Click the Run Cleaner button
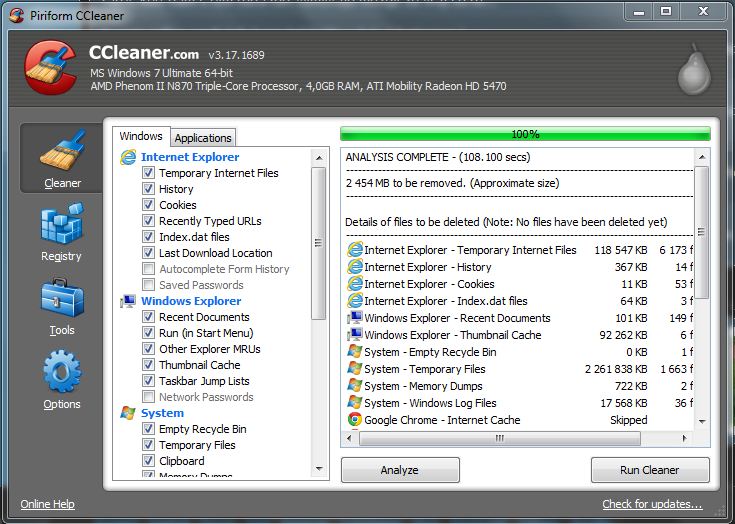This screenshot has height=524, width=735. coord(650,470)
